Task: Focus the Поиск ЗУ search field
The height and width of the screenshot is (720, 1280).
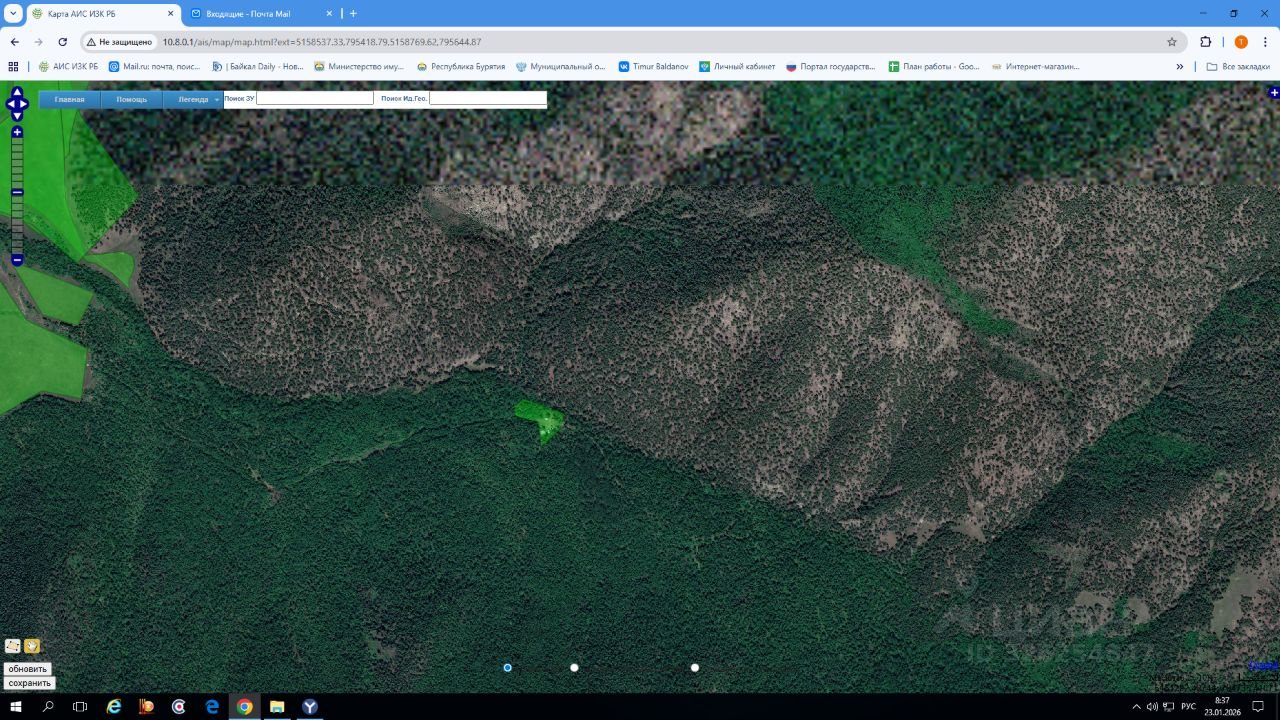Action: pos(315,98)
